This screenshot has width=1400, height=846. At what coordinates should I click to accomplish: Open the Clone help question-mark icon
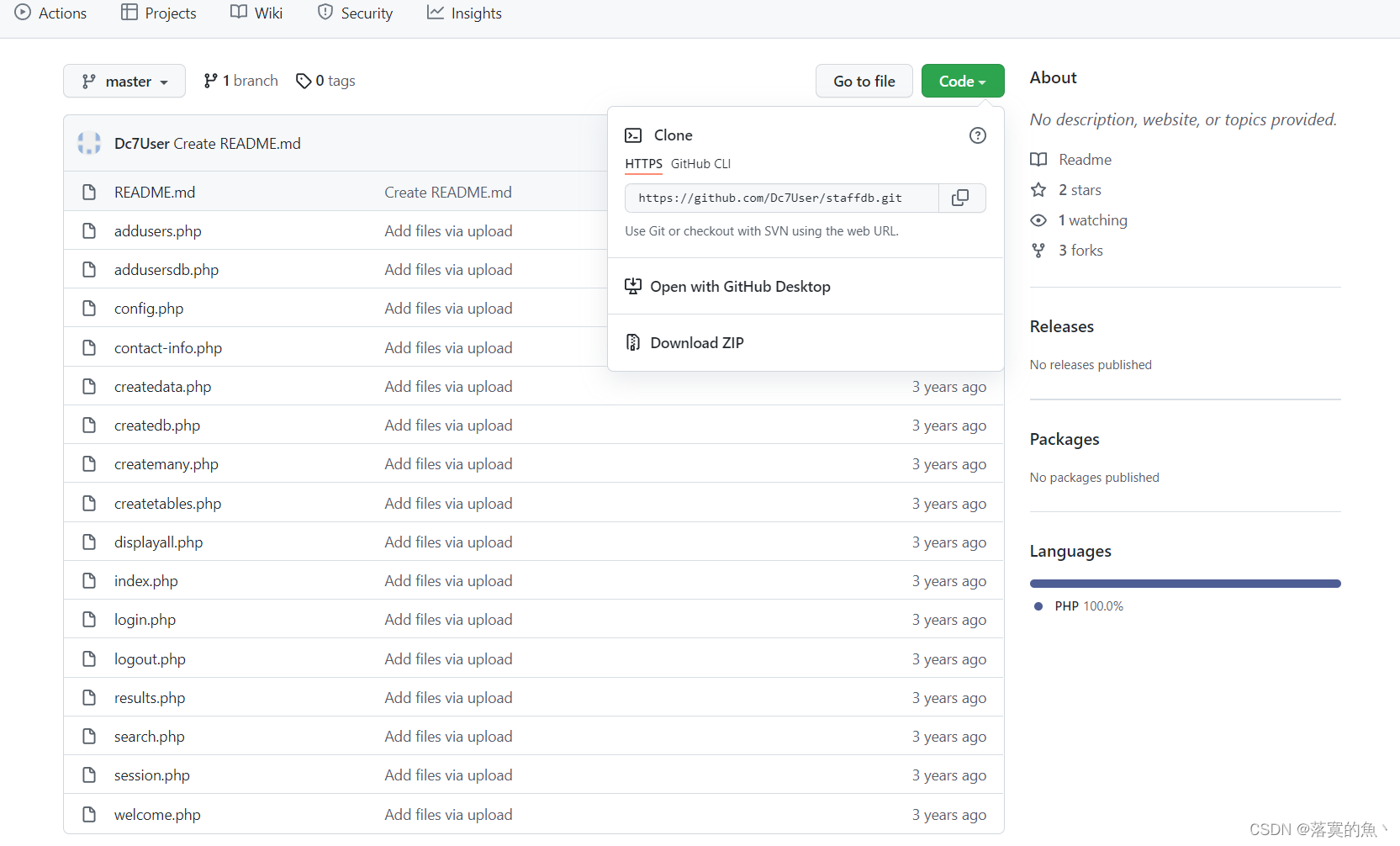click(978, 135)
